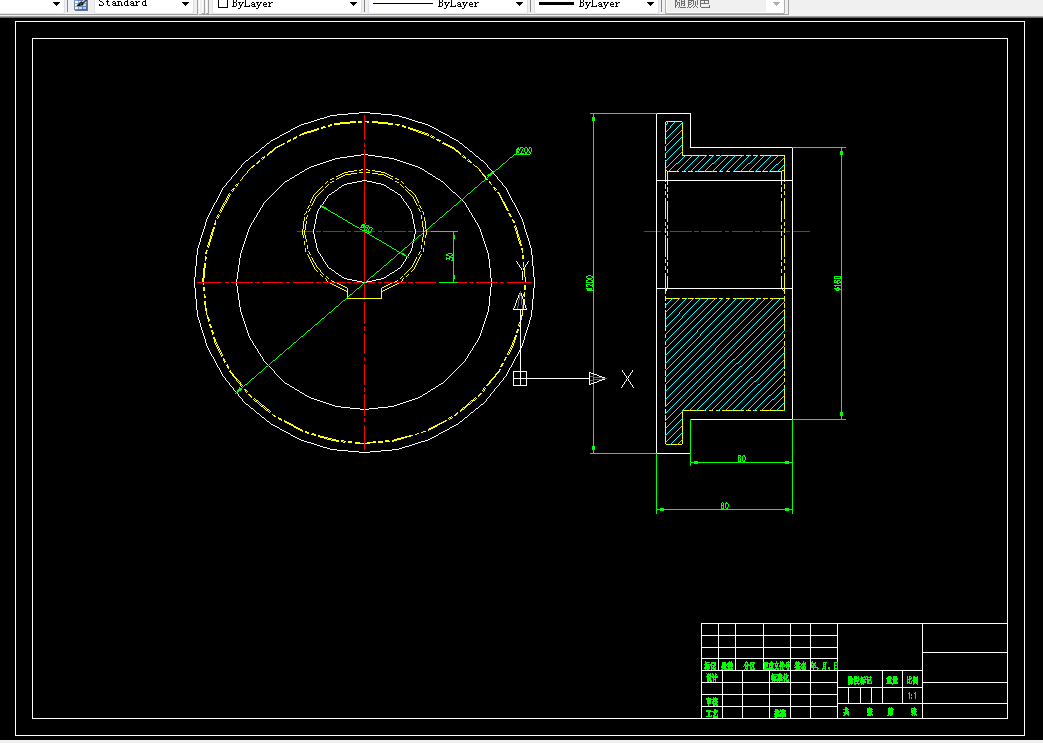Select the 30 vertical offset dimension text

[450, 256]
